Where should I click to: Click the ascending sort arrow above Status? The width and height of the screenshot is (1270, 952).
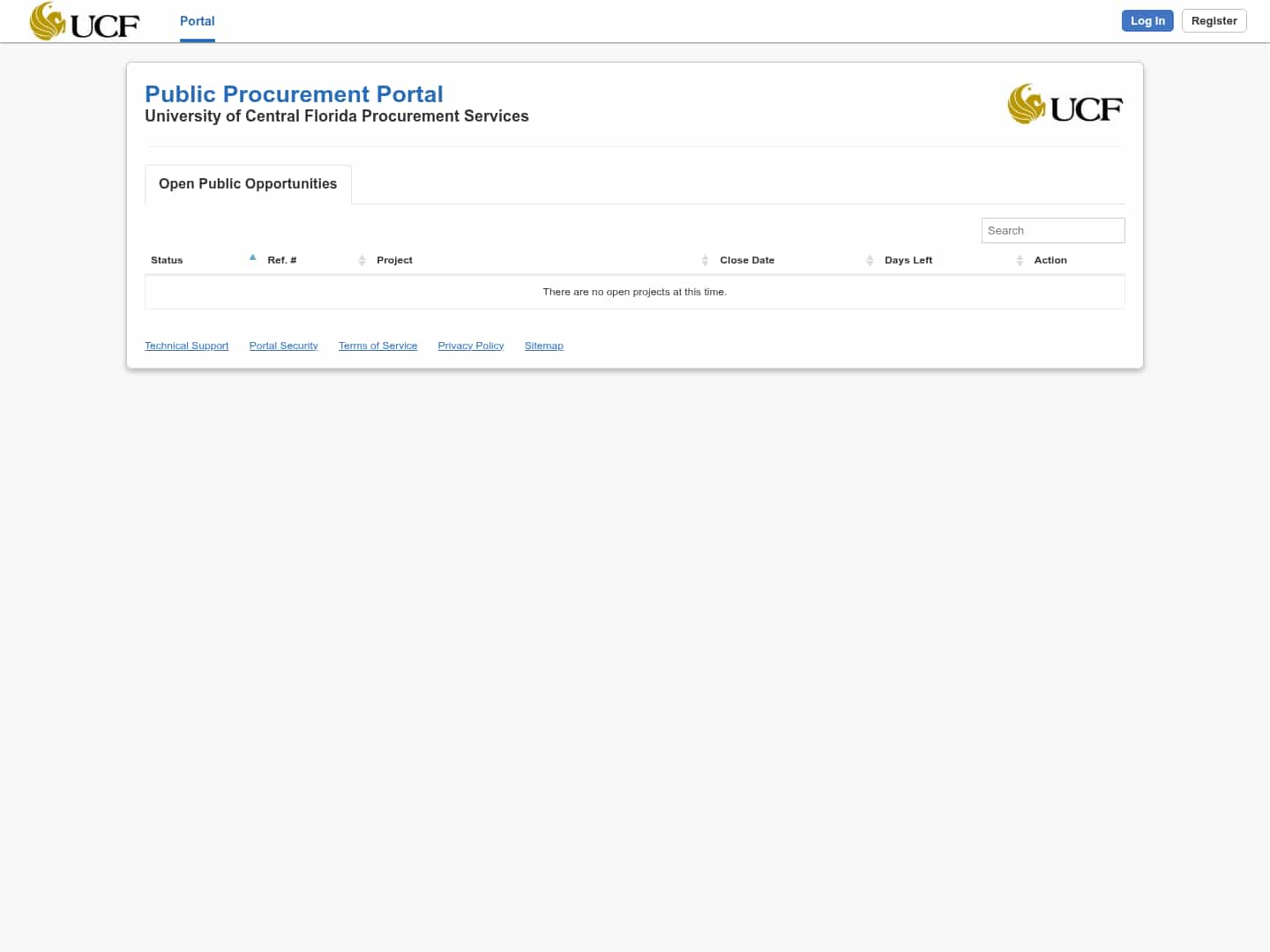point(252,257)
